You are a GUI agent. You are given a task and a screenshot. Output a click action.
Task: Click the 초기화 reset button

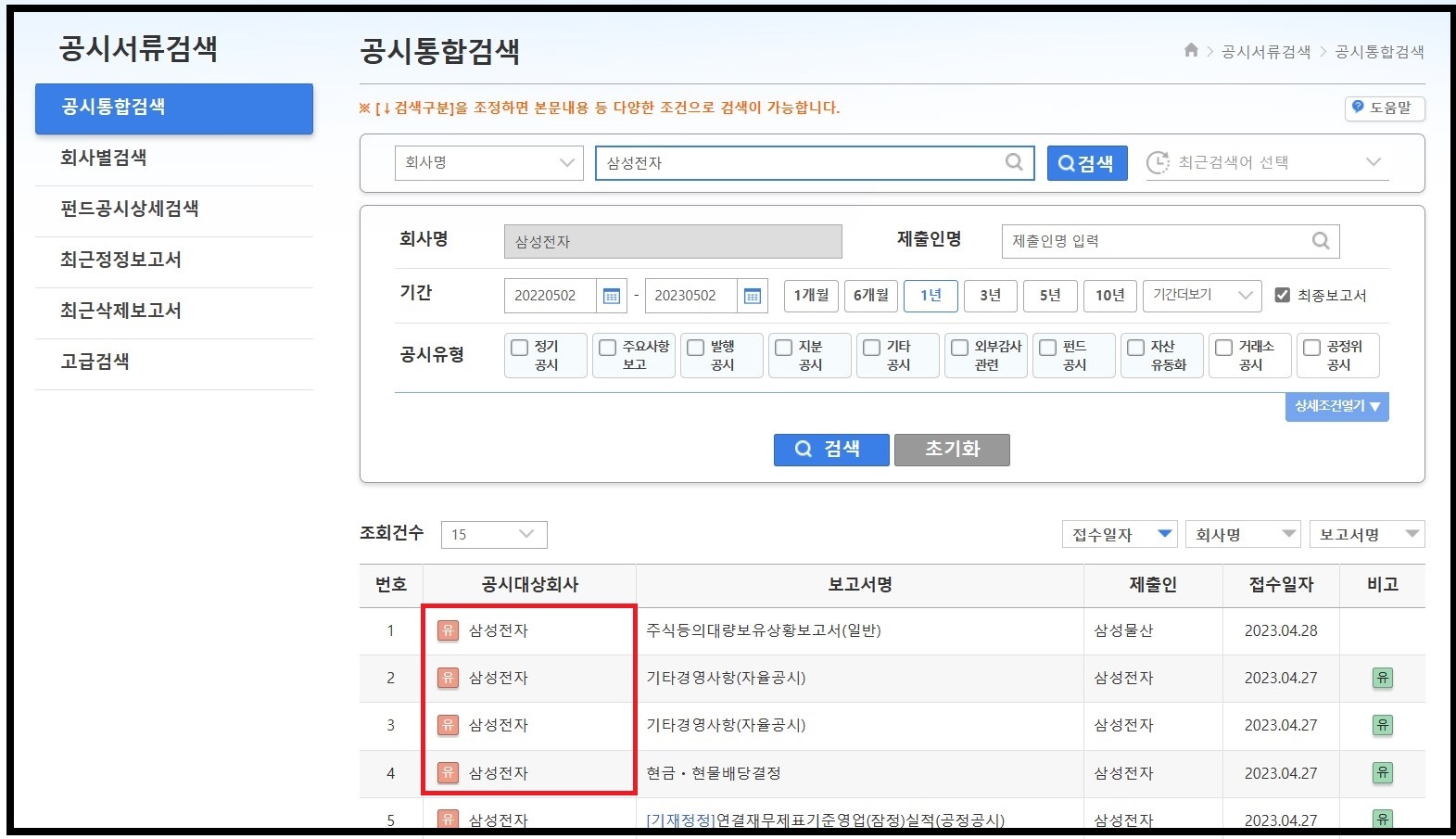(x=952, y=450)
